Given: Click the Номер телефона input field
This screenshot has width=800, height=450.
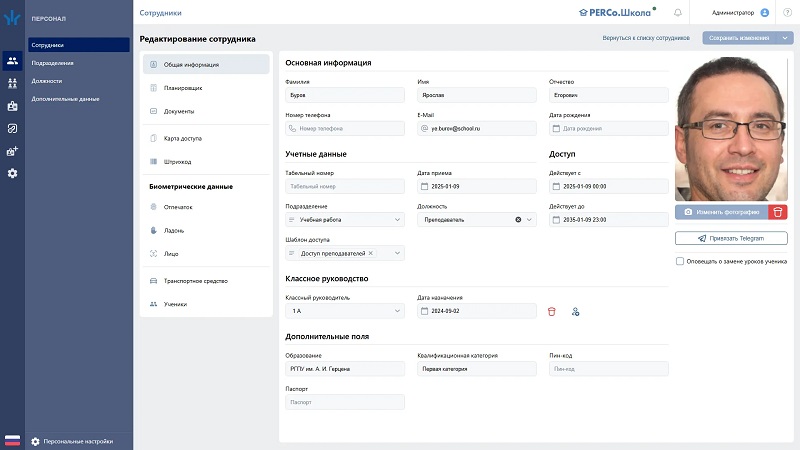Looking at the screenshot, I should point(345,128).
